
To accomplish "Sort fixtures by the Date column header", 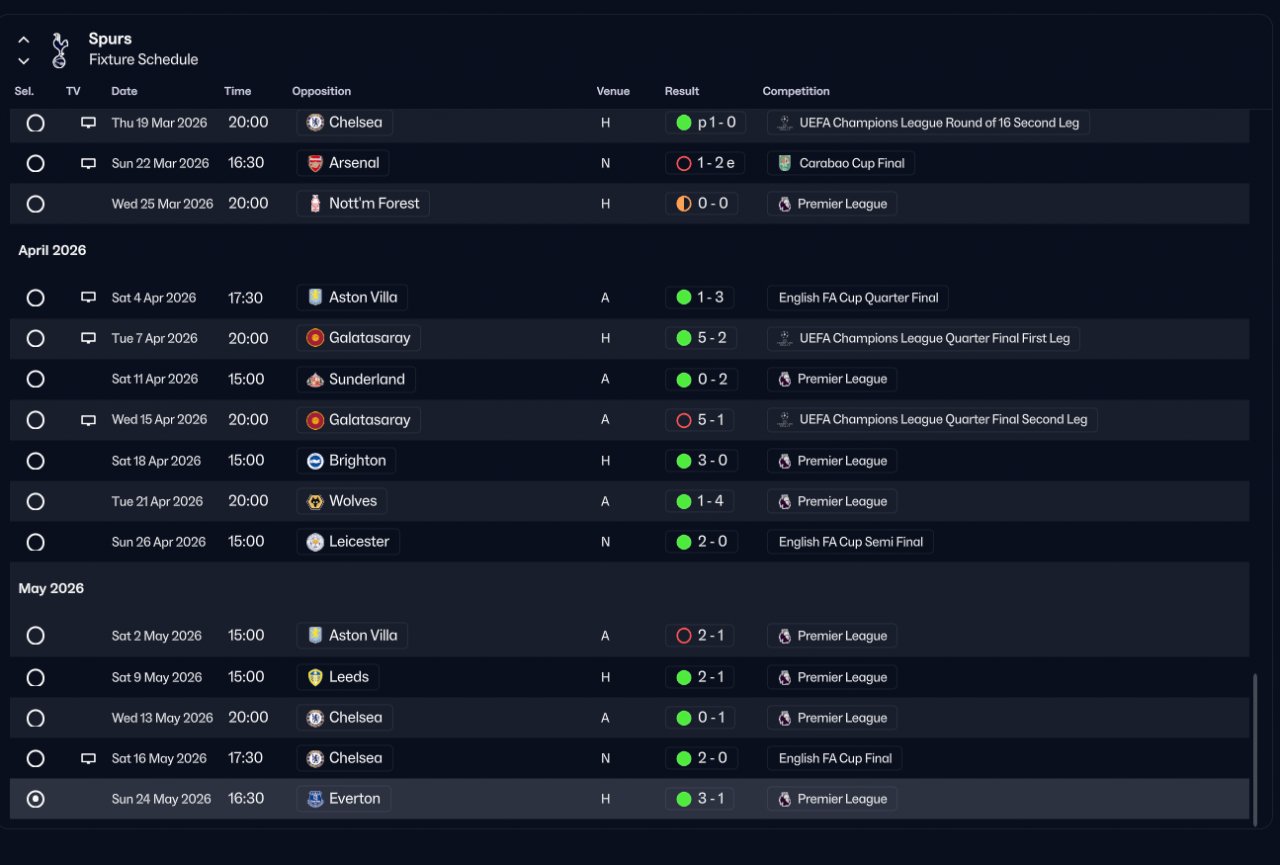I will 124,91.
